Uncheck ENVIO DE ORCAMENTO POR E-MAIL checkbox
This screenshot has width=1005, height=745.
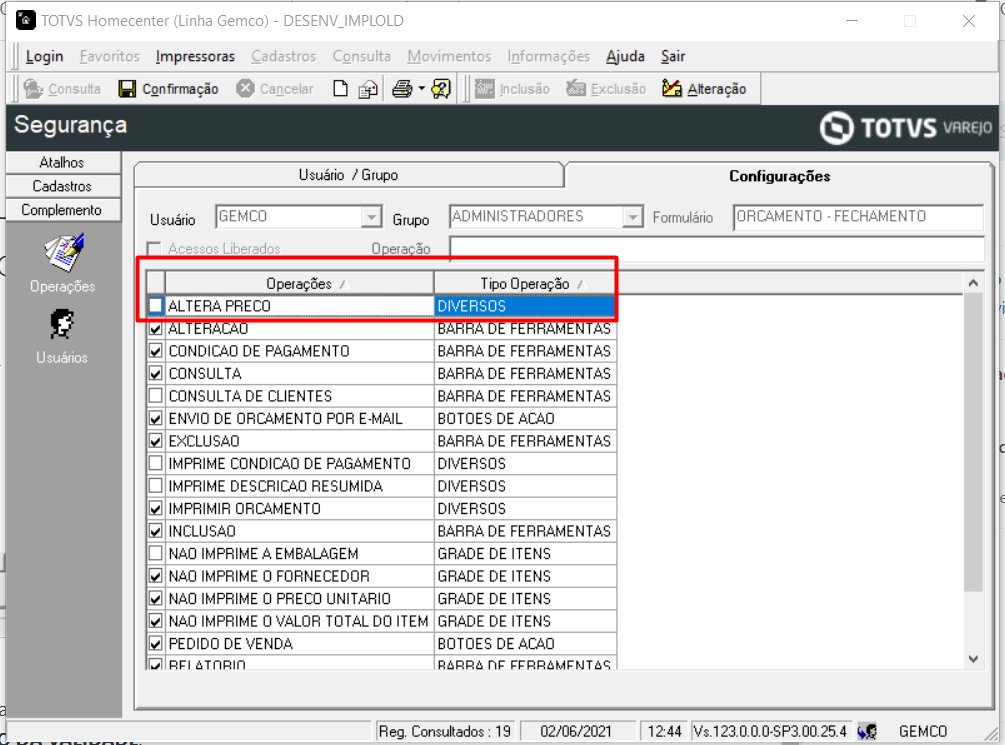click(155, 419)
